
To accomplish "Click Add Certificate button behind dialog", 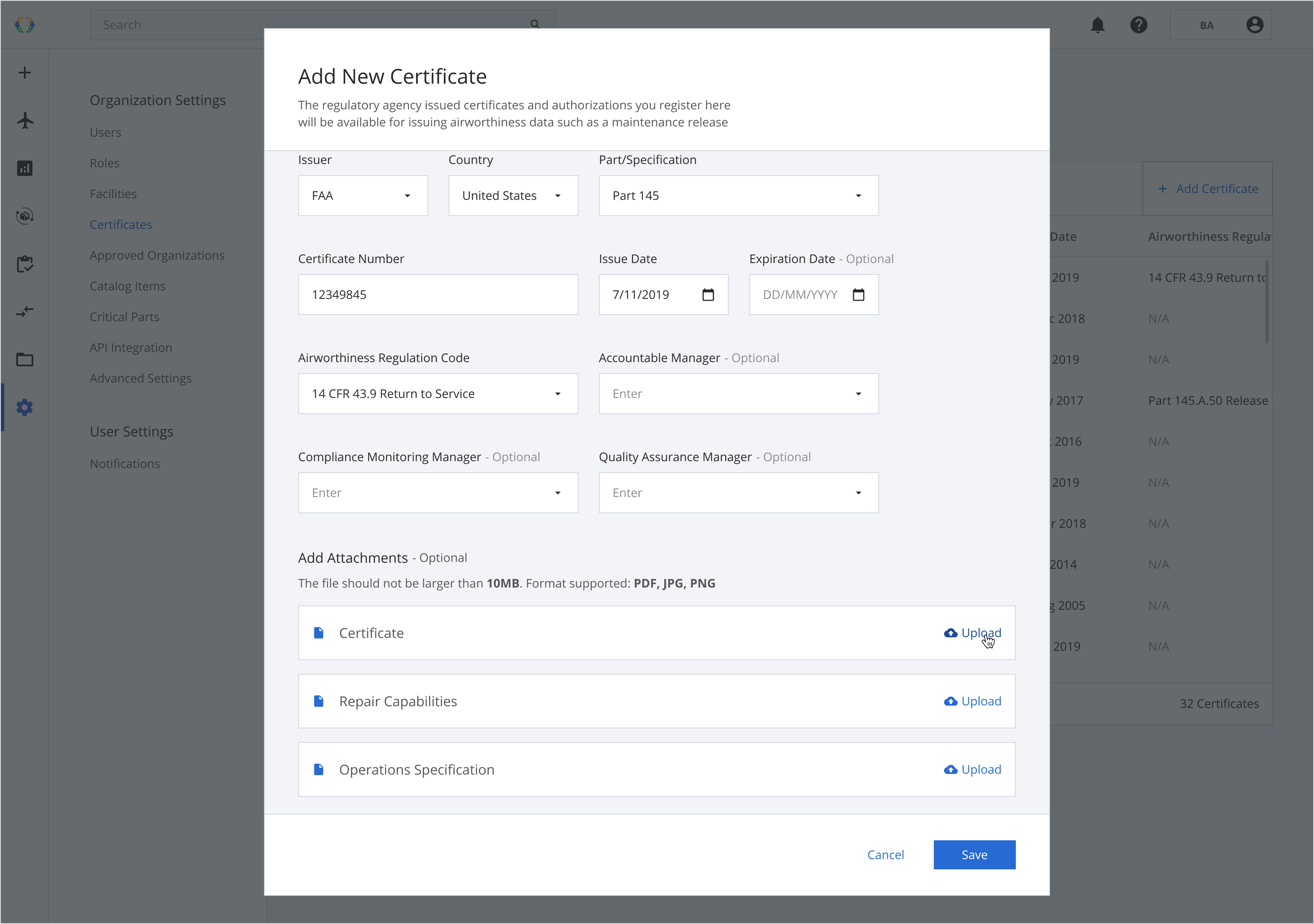I will 1208,189.
